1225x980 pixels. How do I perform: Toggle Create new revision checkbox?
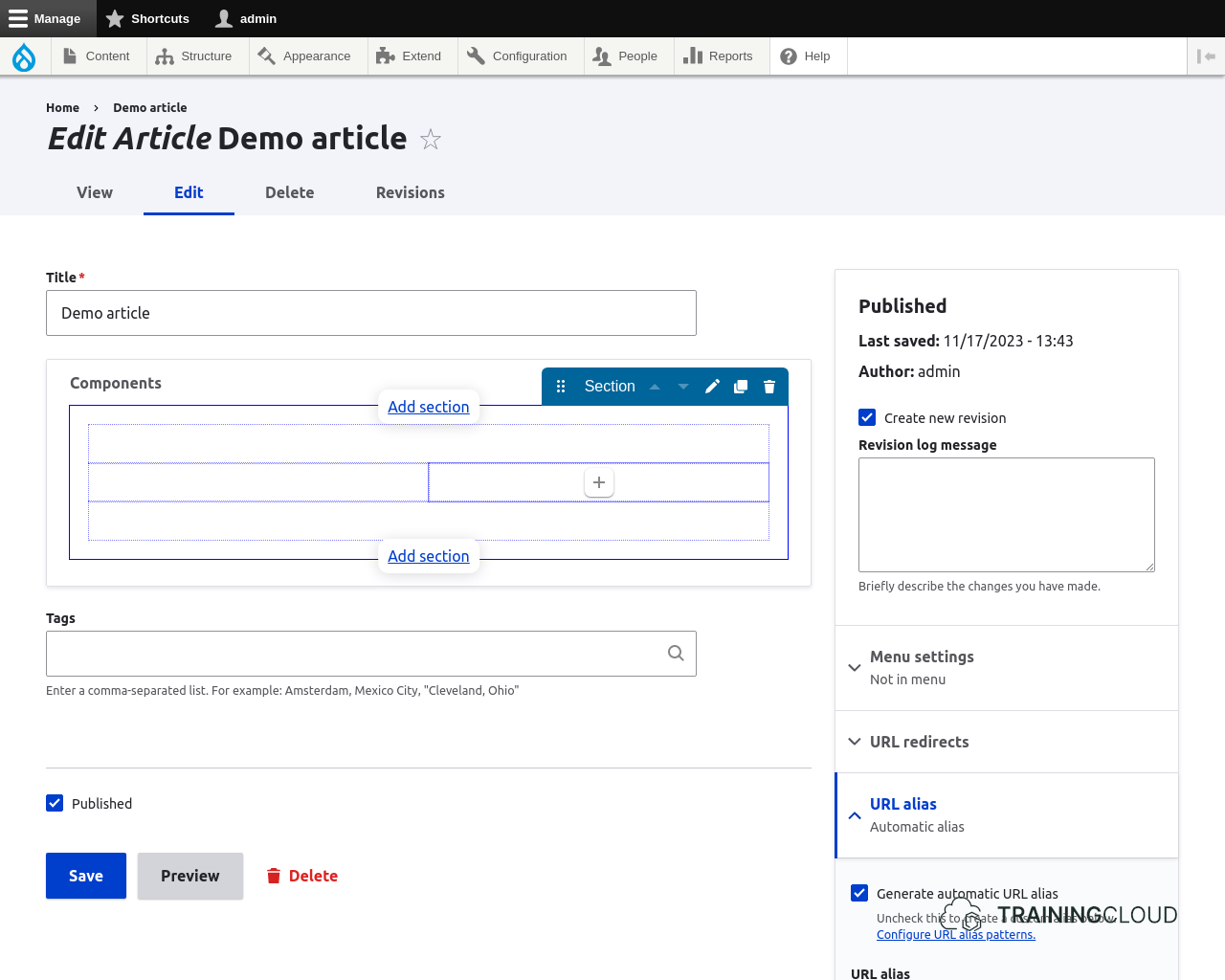[x=867, y=417]
